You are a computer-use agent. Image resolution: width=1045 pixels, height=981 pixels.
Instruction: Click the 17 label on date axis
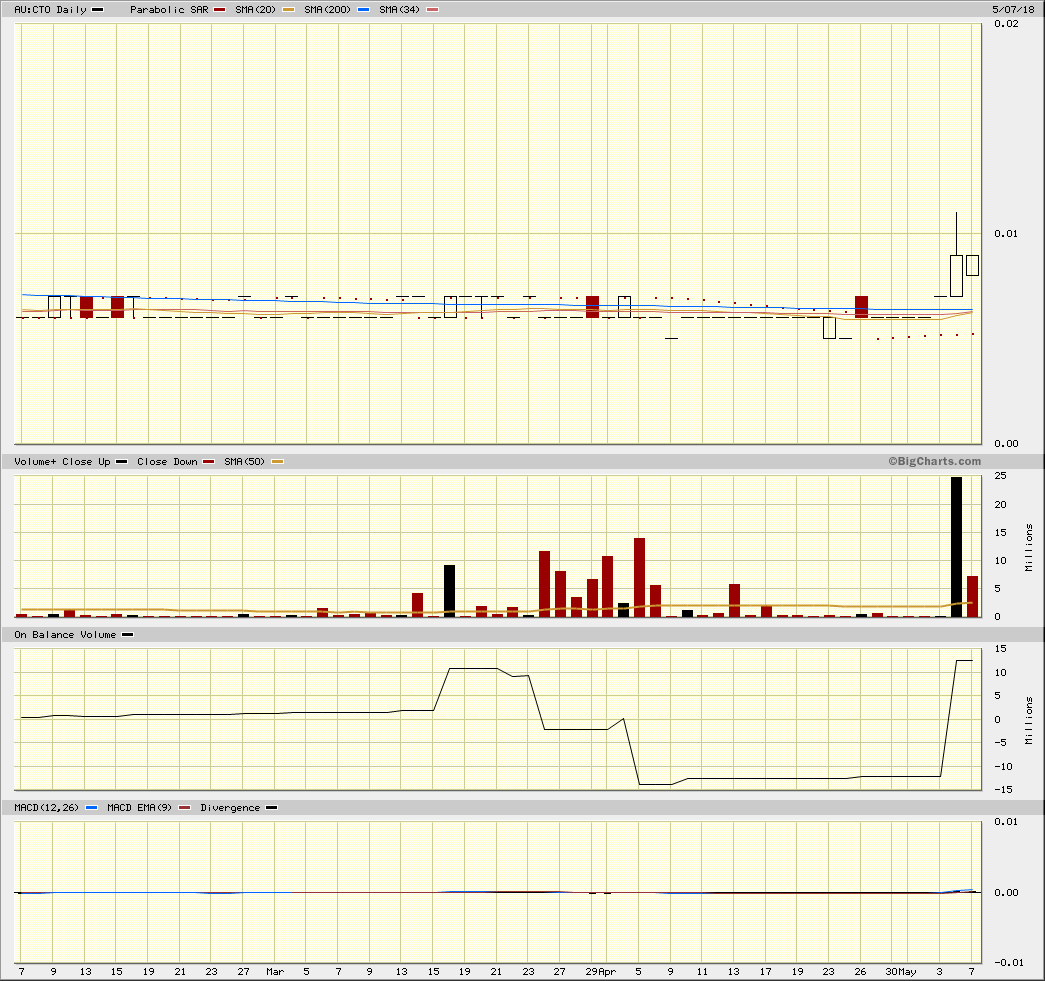pyautogui.click(x=766, y=972)
